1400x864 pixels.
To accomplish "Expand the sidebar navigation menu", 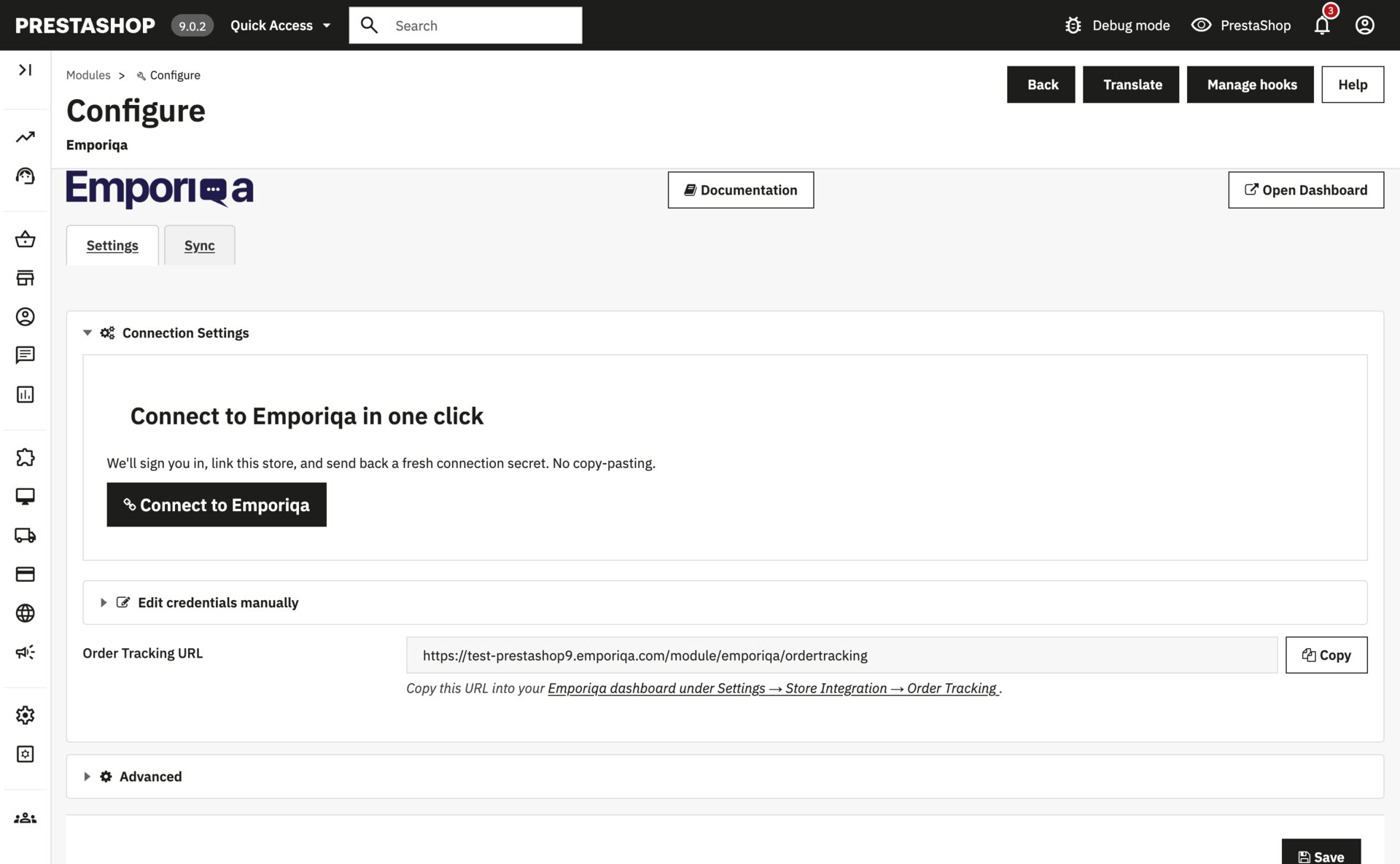I will point(25,70).
